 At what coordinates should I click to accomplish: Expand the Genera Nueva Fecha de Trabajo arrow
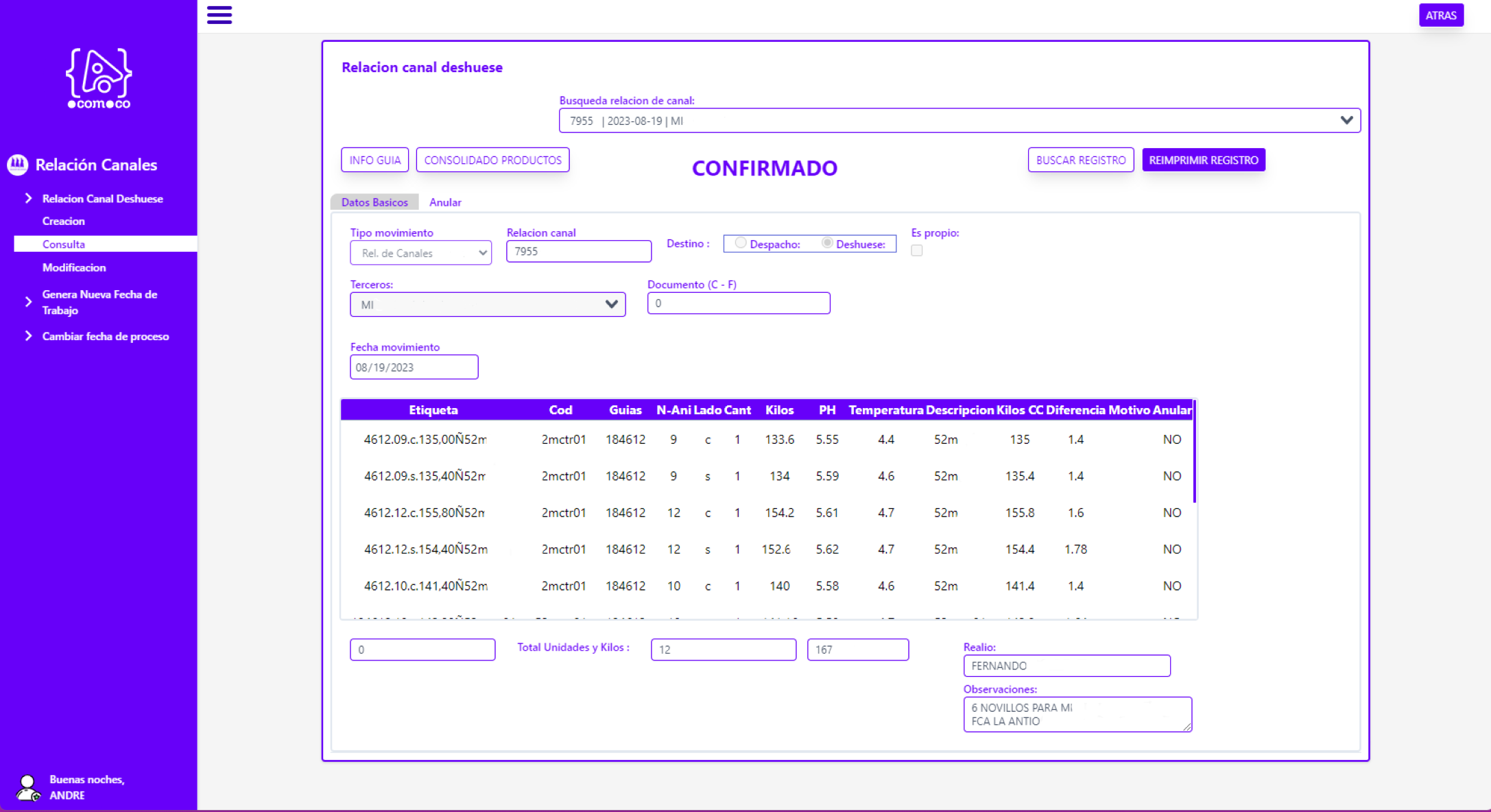coord(29,302)
